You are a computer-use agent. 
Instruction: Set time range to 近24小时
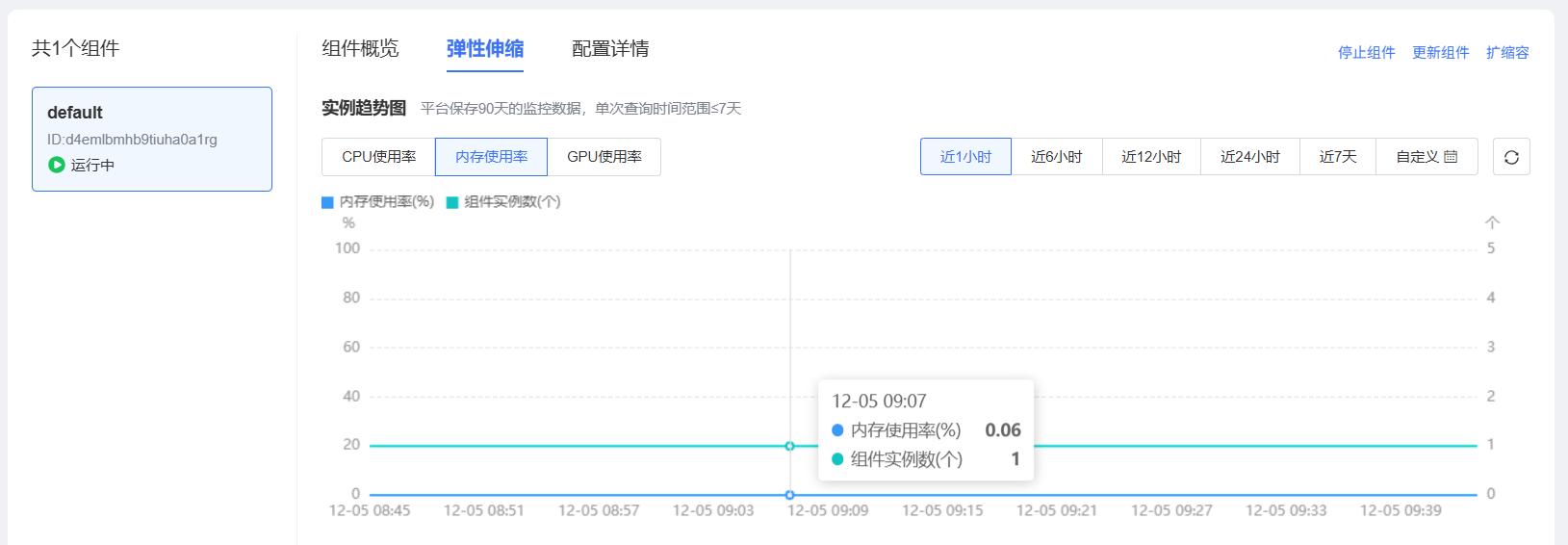[1249, 157]
